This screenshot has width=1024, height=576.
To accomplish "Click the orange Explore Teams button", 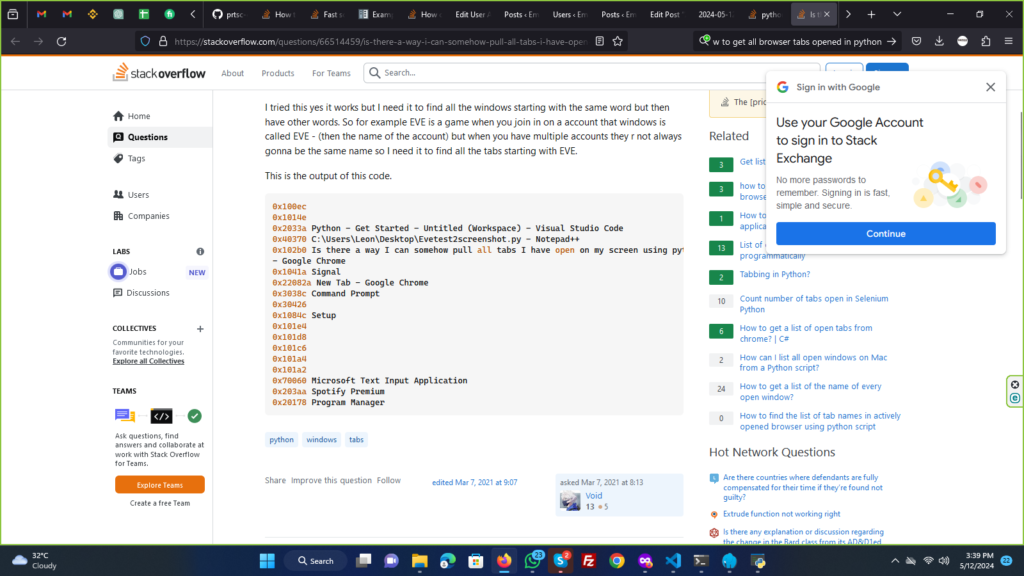I will pos(160,484).
